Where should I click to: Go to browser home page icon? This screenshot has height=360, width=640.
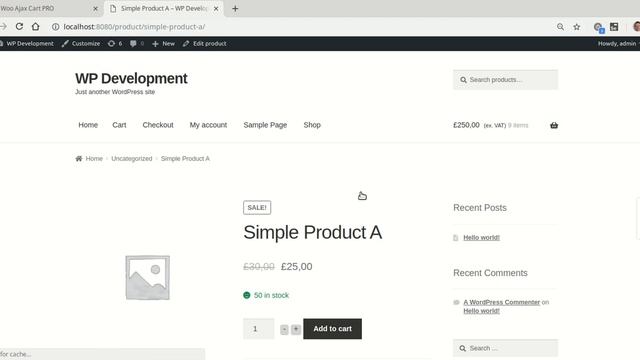(x=36, y=27)
